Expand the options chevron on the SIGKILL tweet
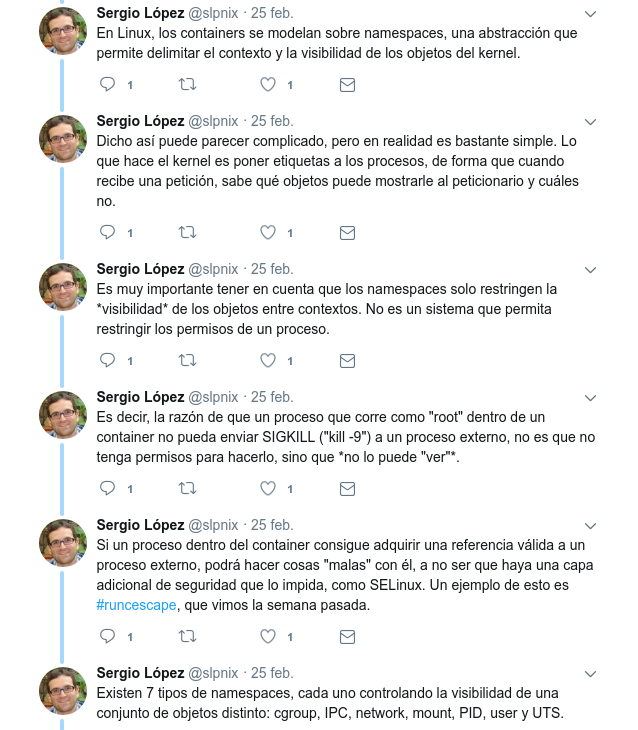 [x=590, y=397]
